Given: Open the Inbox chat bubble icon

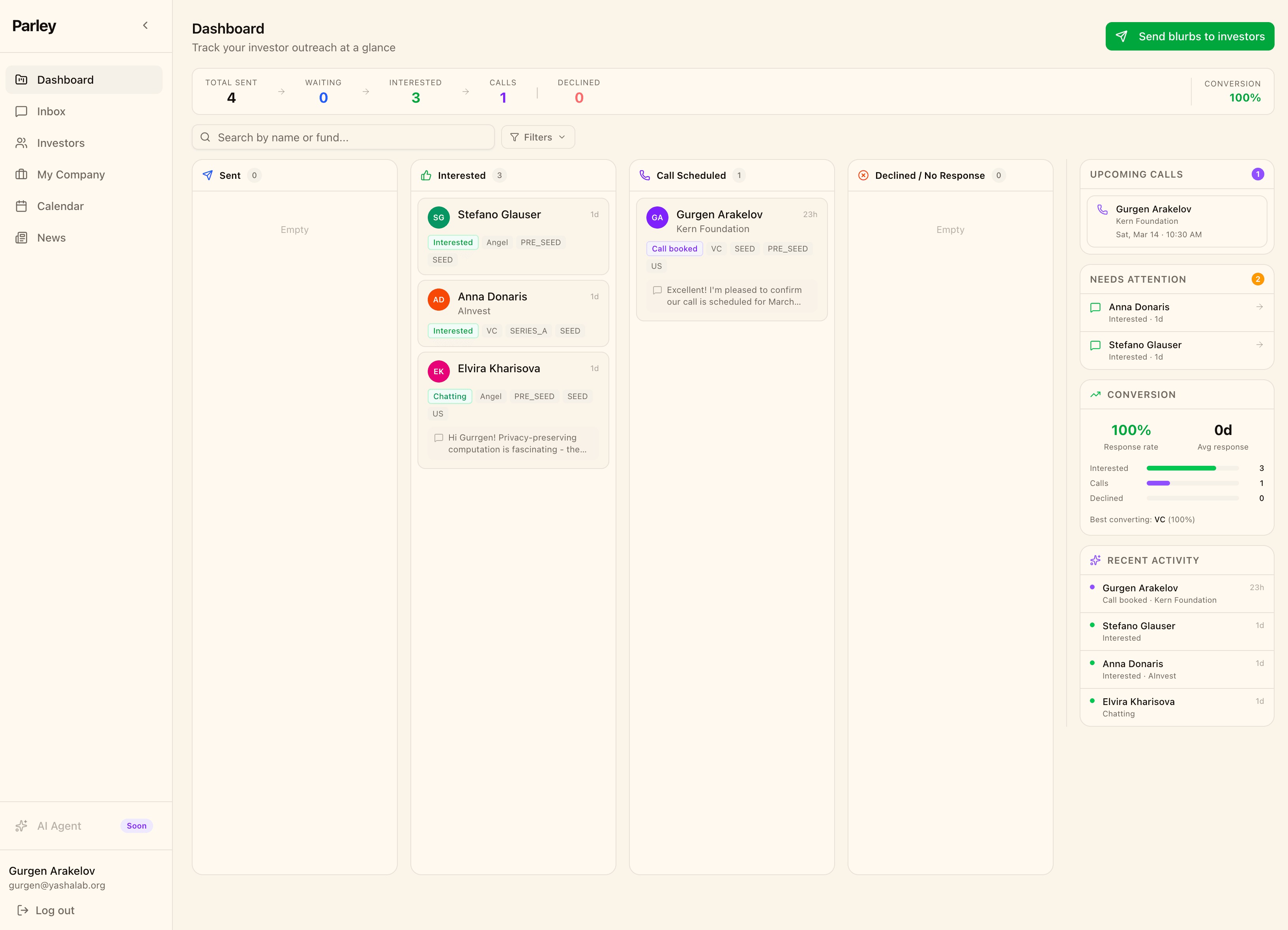Looking at the screenshot, I should (x=22, y=111).
